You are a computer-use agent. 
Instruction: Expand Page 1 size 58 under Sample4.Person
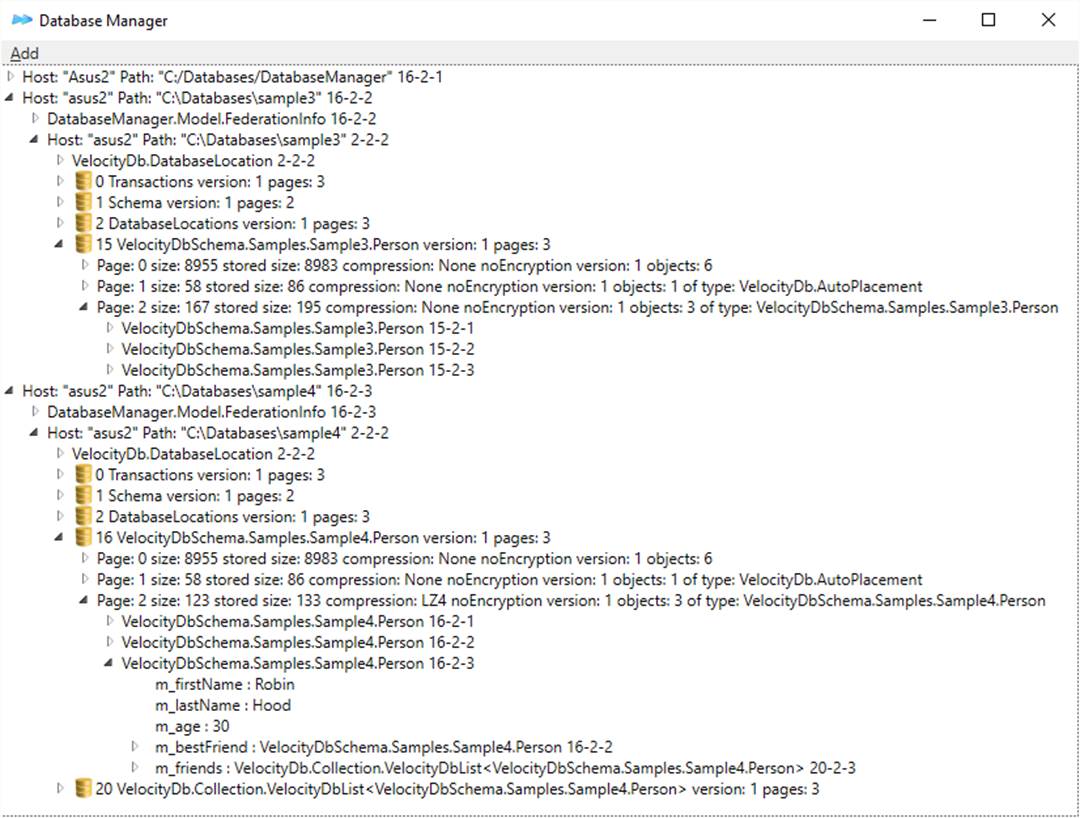click(85, 579)
